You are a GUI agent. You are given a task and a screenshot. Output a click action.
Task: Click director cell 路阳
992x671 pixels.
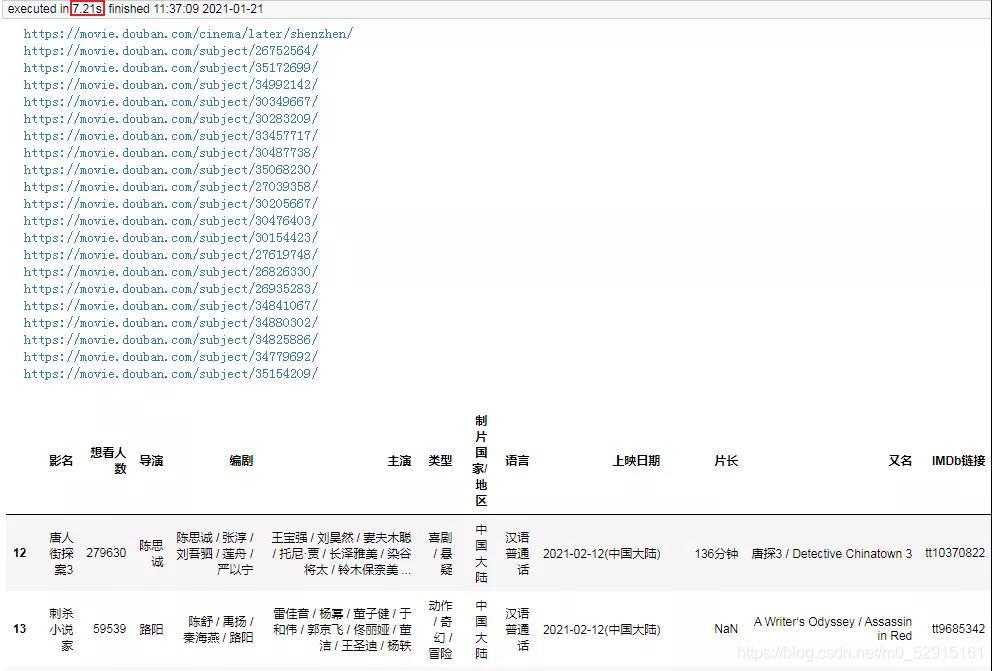click(x=151, y=629)
